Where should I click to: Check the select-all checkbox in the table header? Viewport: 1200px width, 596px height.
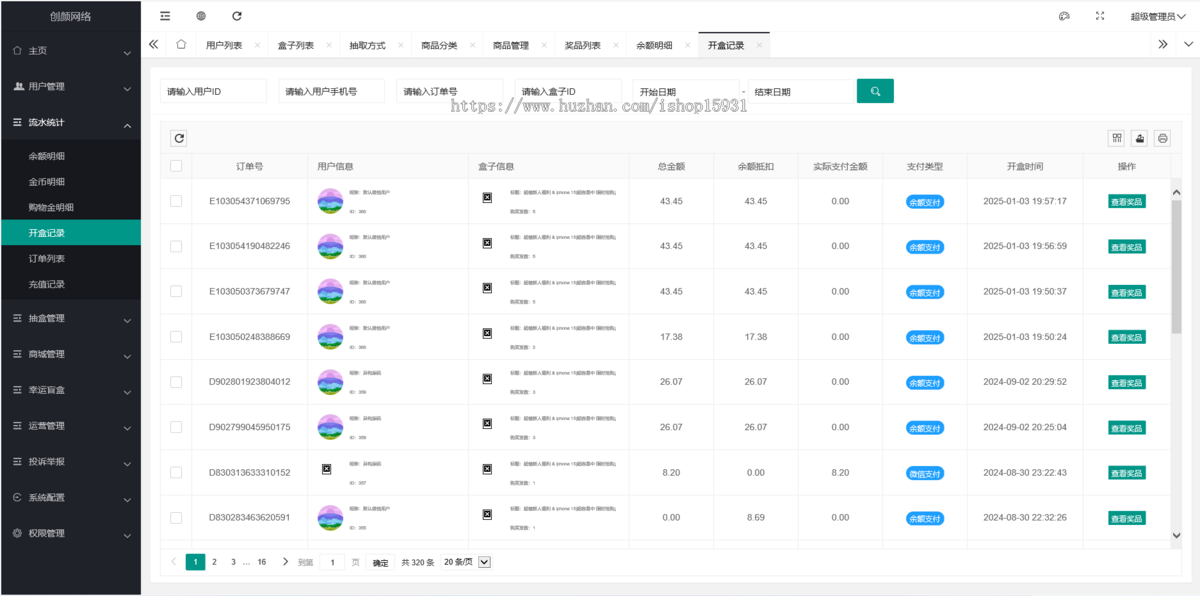[177, 165]
